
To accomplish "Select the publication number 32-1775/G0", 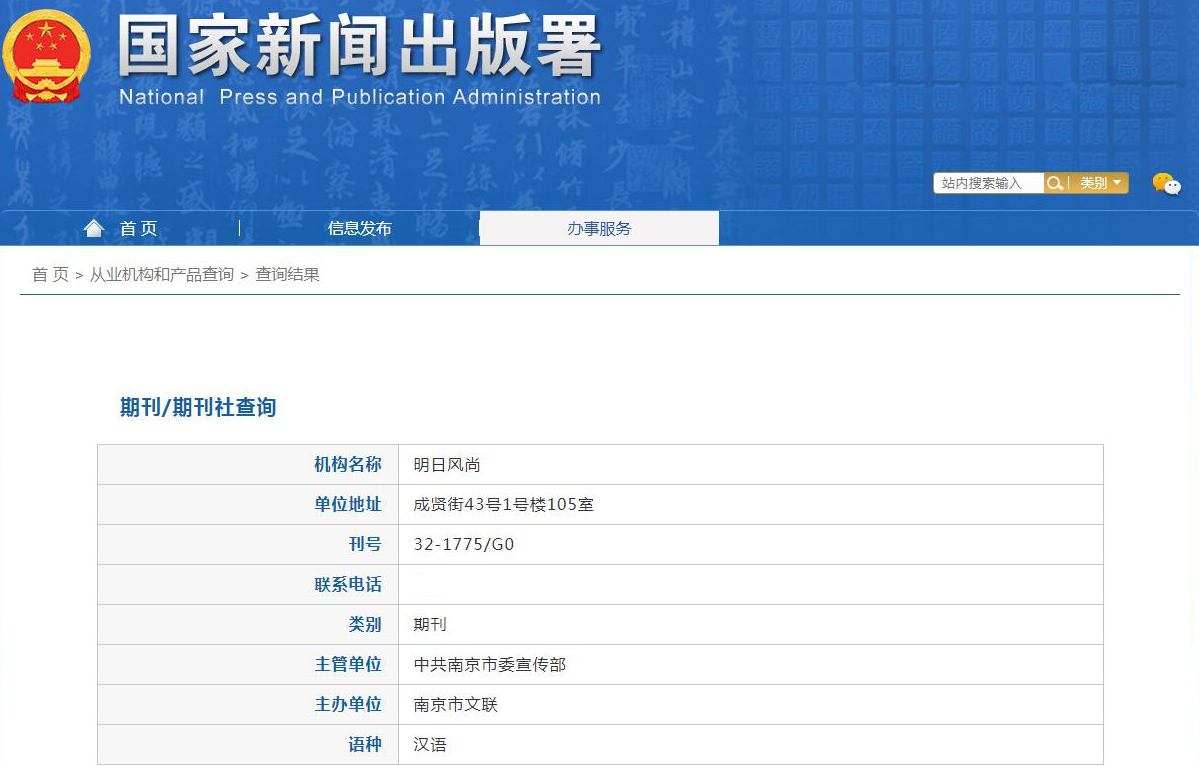I will [x=463, y=545].
